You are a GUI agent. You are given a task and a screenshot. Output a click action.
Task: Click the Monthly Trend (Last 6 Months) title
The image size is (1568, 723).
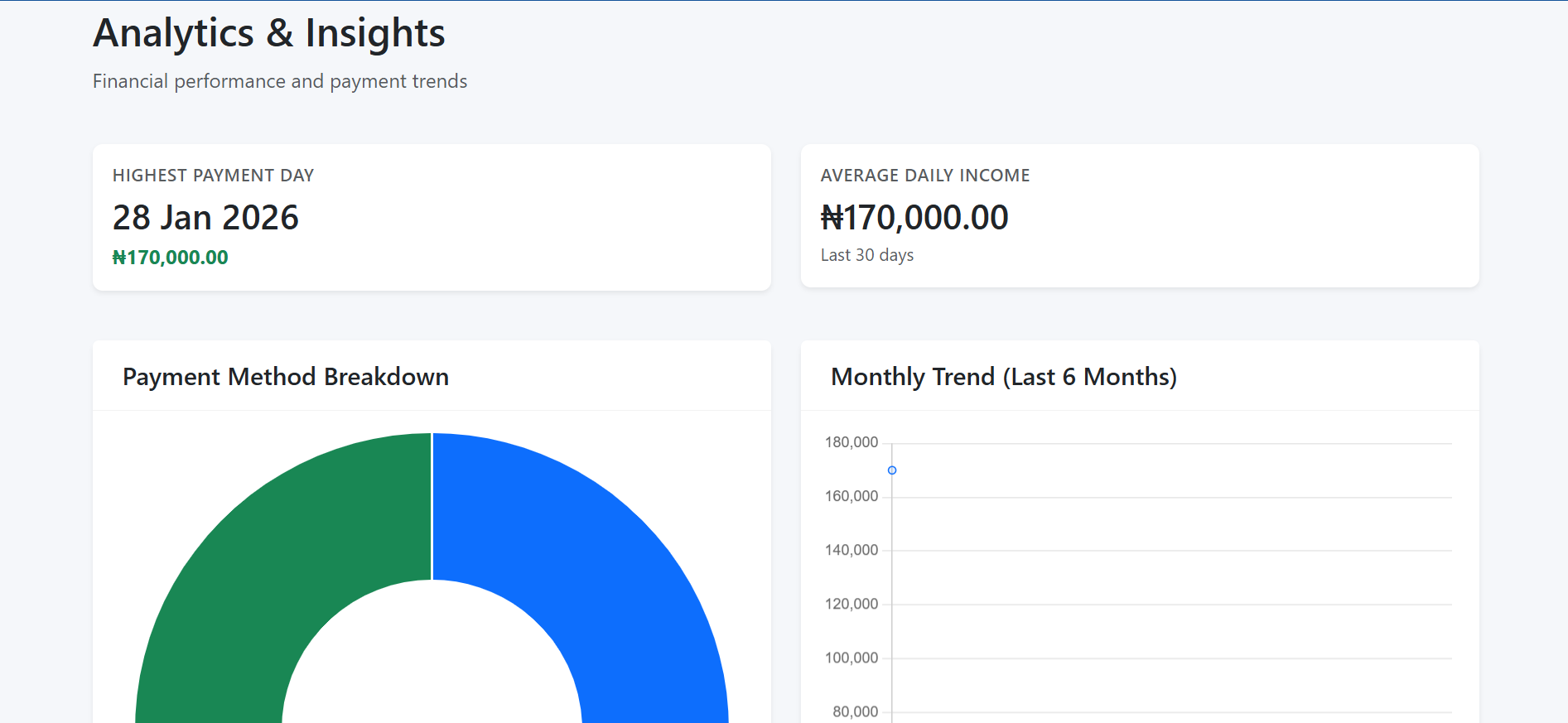(x=1004, y=377)
